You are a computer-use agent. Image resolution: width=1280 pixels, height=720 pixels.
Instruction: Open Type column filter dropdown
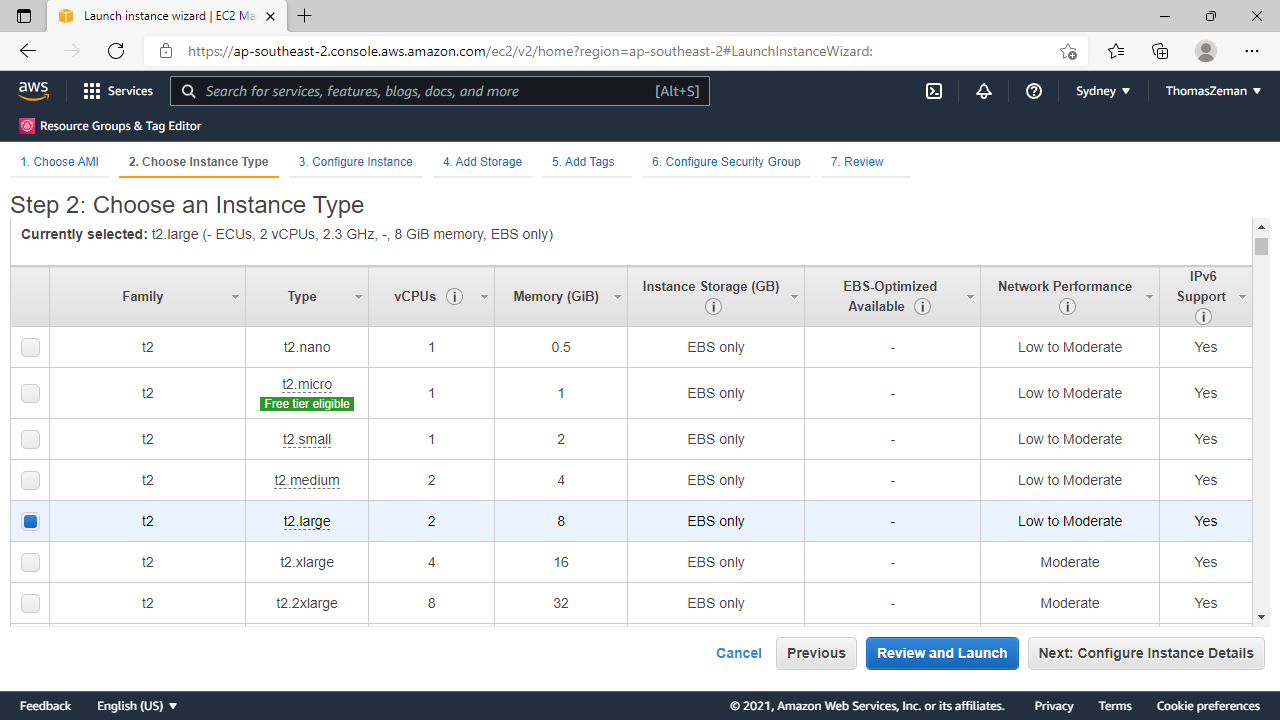pos(358,297)
